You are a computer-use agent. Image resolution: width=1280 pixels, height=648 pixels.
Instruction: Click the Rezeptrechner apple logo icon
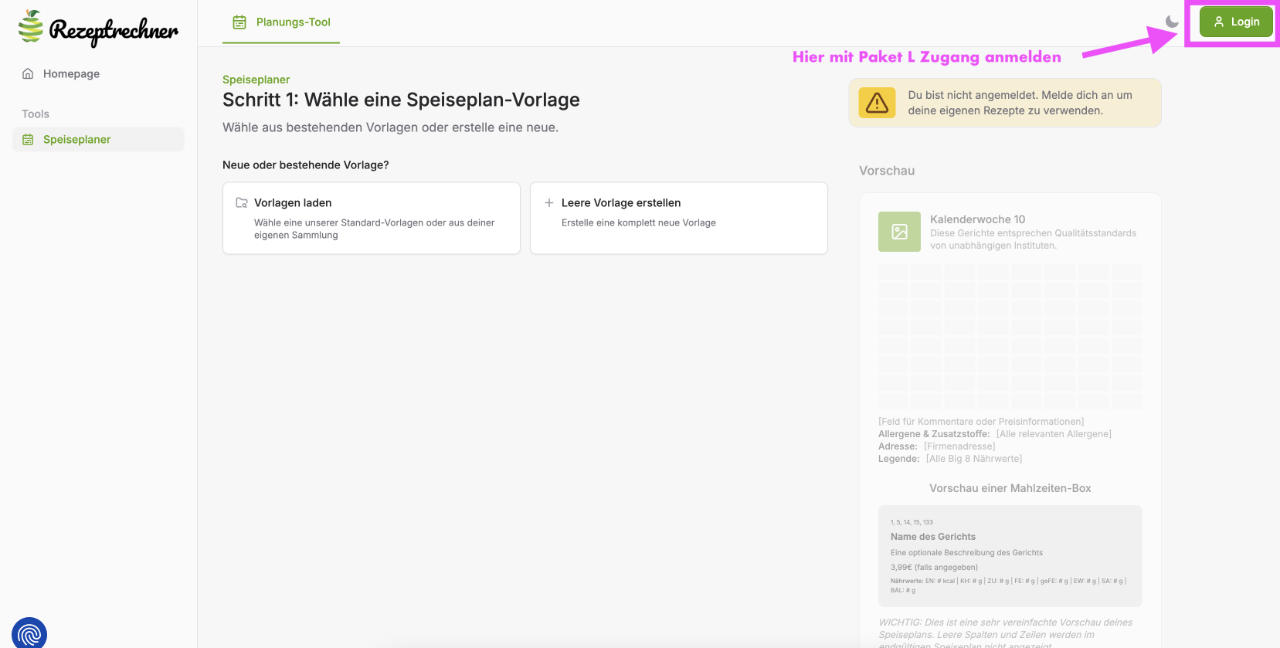pyautogui.click(x=31, y=27)
